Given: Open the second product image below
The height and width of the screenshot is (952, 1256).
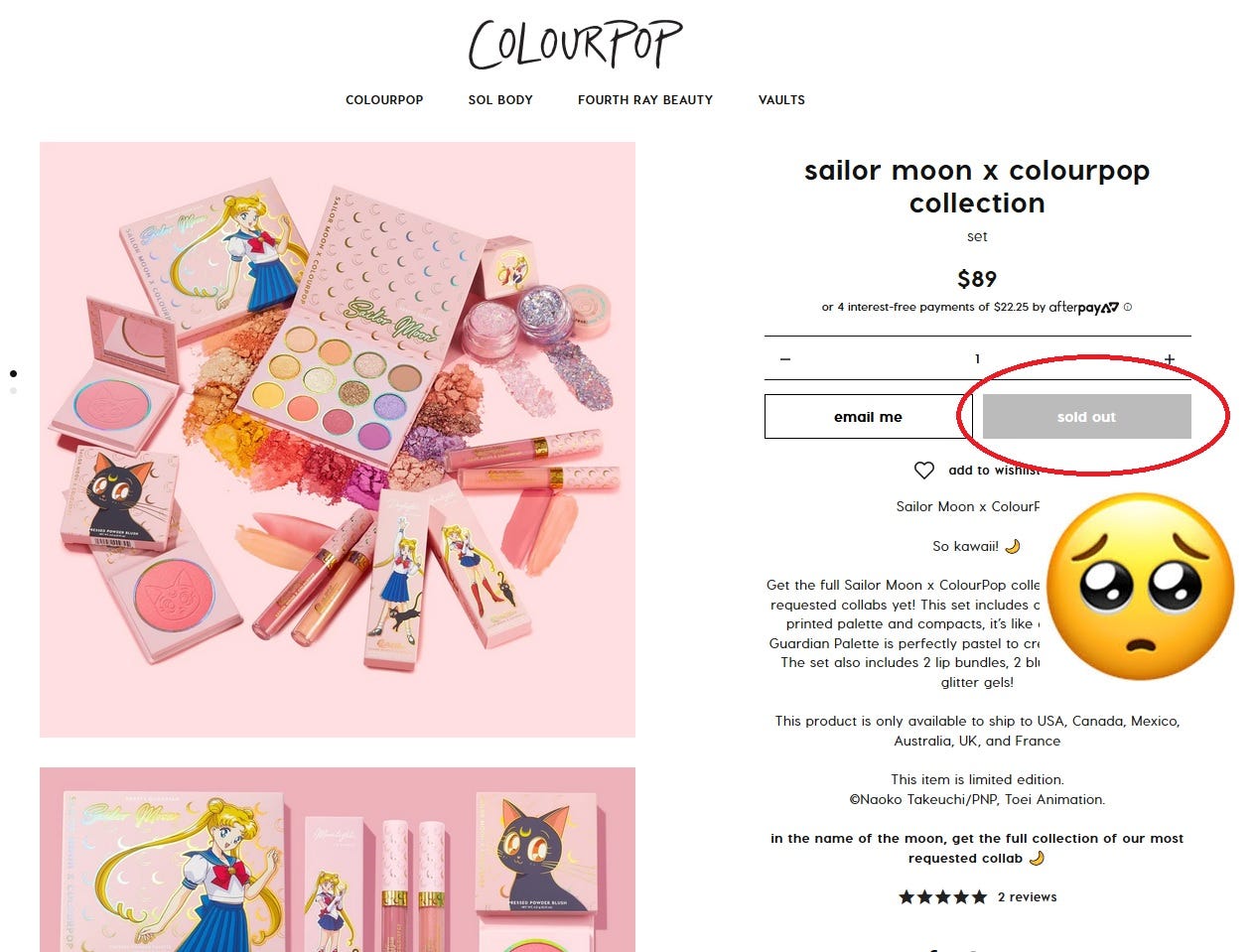Looking at the screenshot, I should point(338,860).
